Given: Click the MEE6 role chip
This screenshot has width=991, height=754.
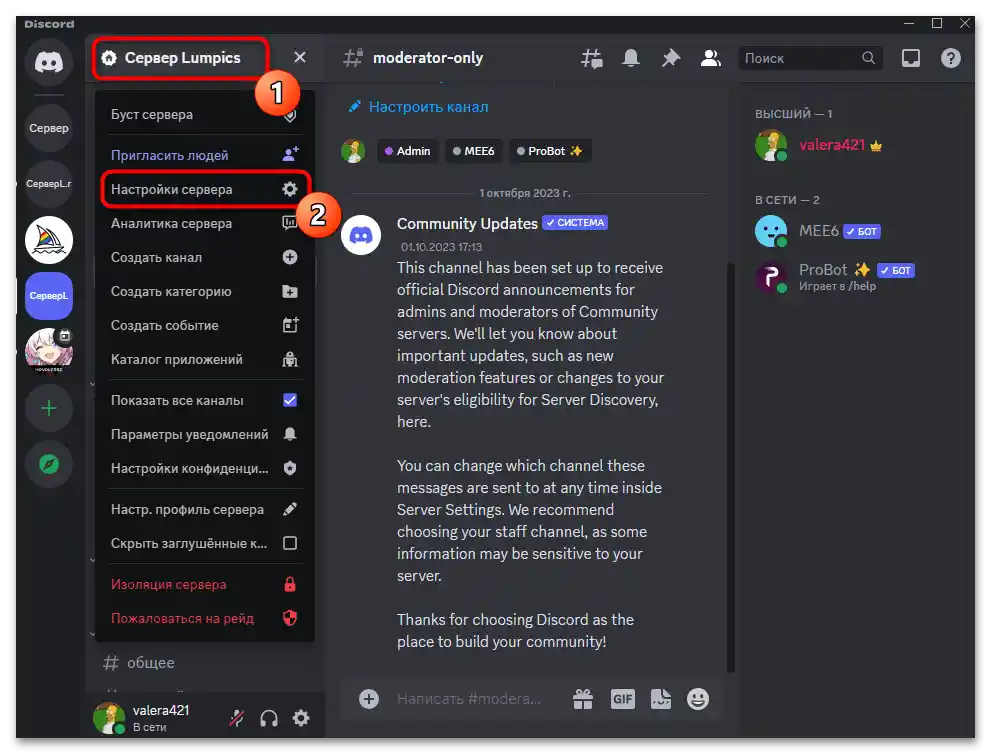Looking at the screenshot, I should pos(474,151).
